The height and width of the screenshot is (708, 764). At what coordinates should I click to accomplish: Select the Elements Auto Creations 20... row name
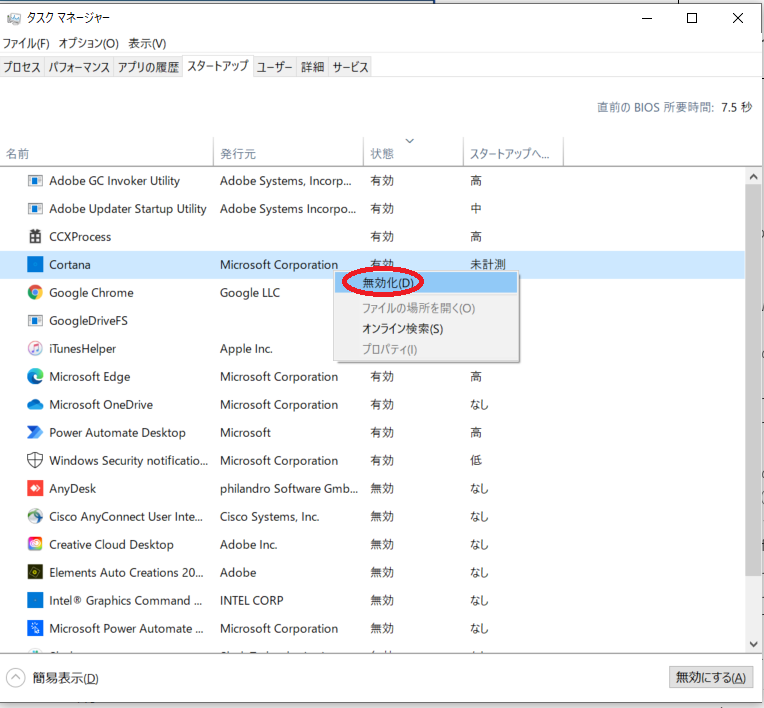point(126,573)
